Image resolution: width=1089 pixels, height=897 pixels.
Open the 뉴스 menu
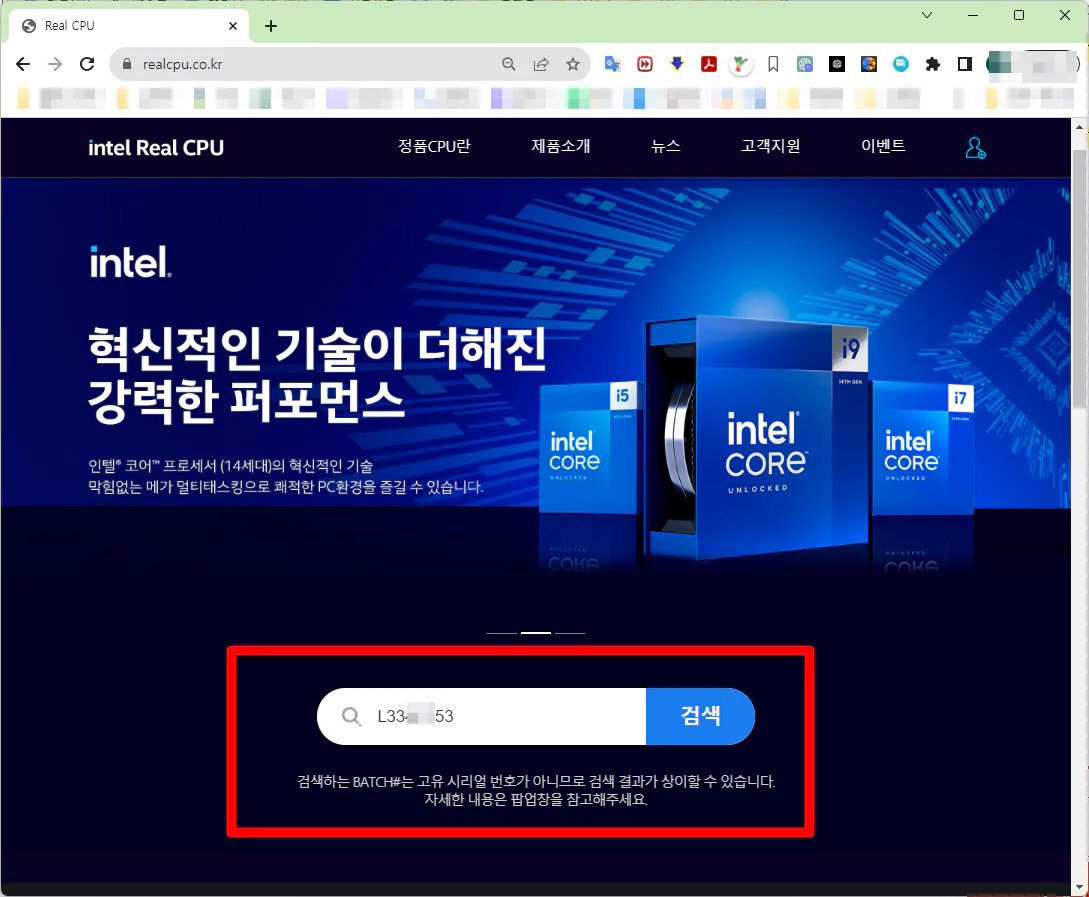tap(665, 146)
